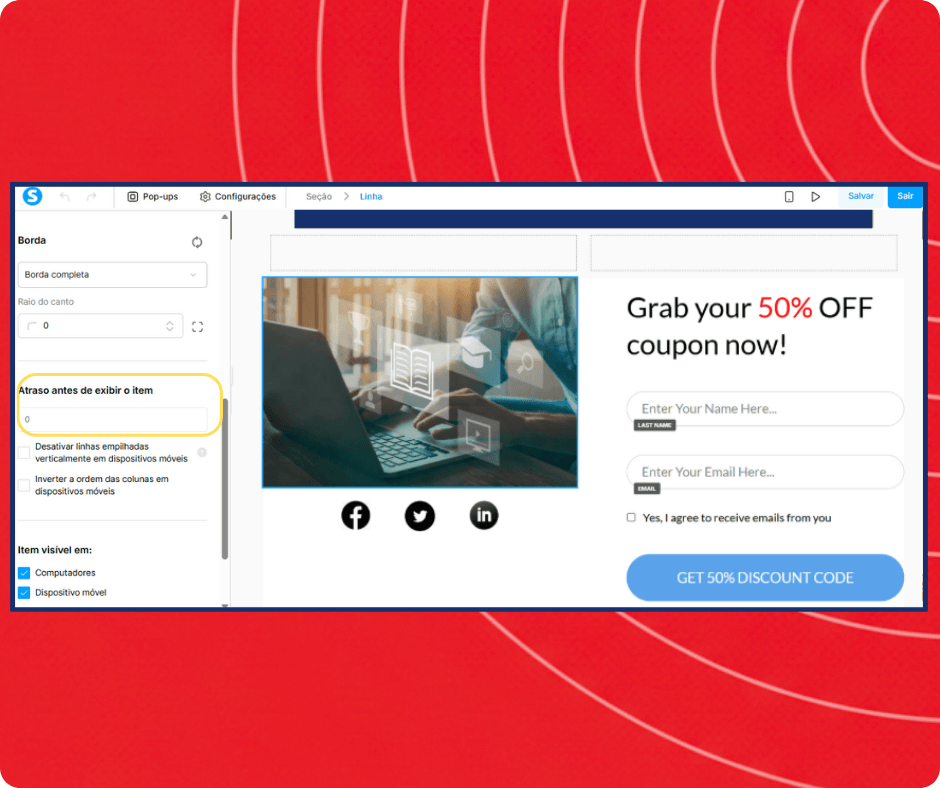The width and height of the screenshot is (940, 788).
Task: Select the dark blue header bar
Action: pos(583,219)
